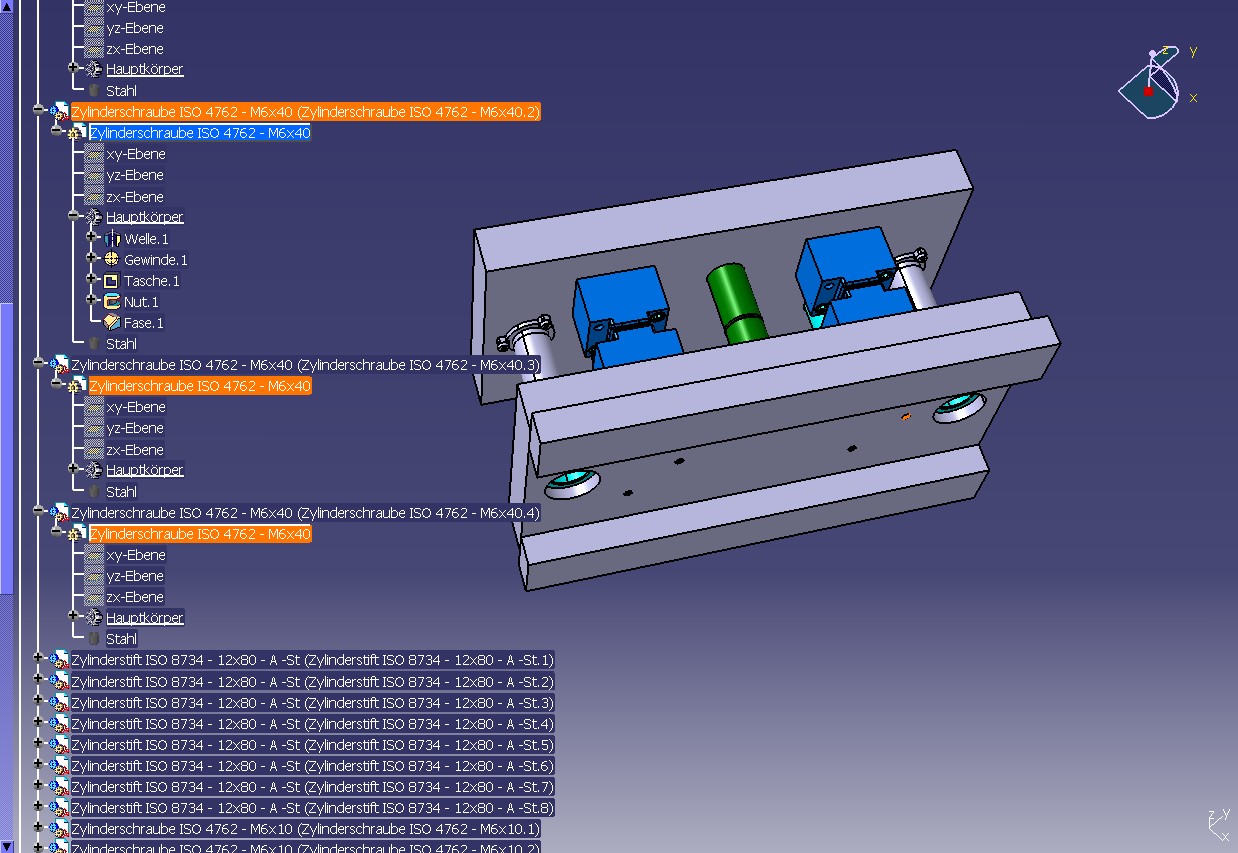Click tree scrollbar up arrow
This screenshot has height=853, width=1238.
coord(7,6)
